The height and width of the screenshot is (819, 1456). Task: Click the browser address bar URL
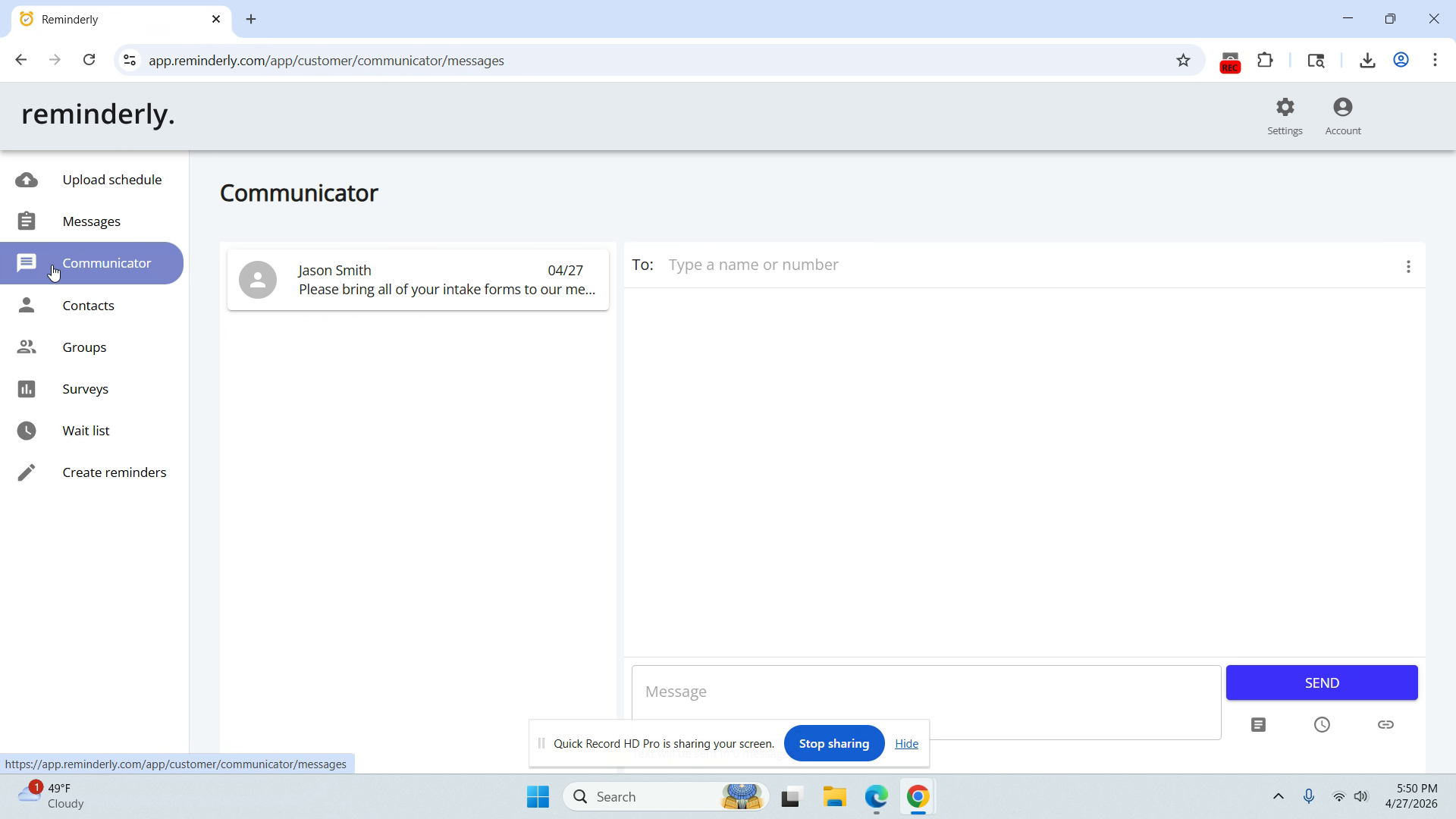326,61
